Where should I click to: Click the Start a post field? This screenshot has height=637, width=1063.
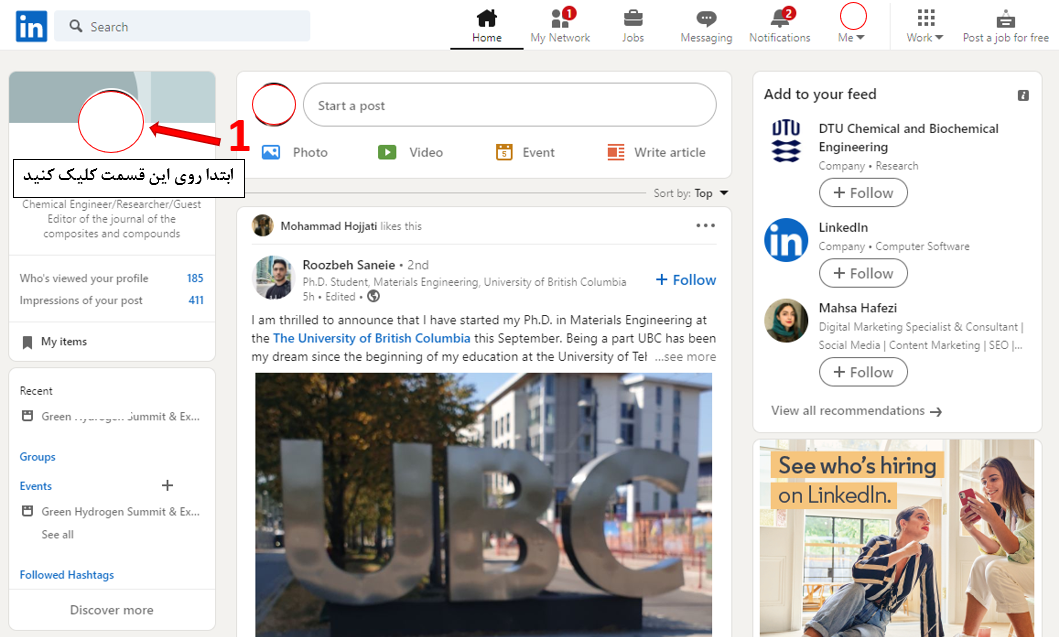[510, 105]
